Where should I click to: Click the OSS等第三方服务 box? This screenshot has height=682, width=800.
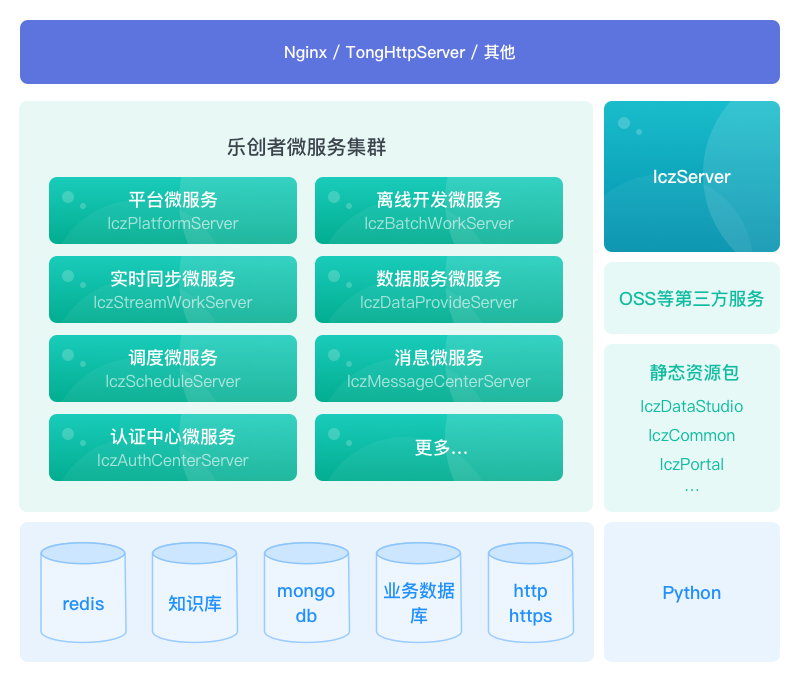tap(691, 298)
